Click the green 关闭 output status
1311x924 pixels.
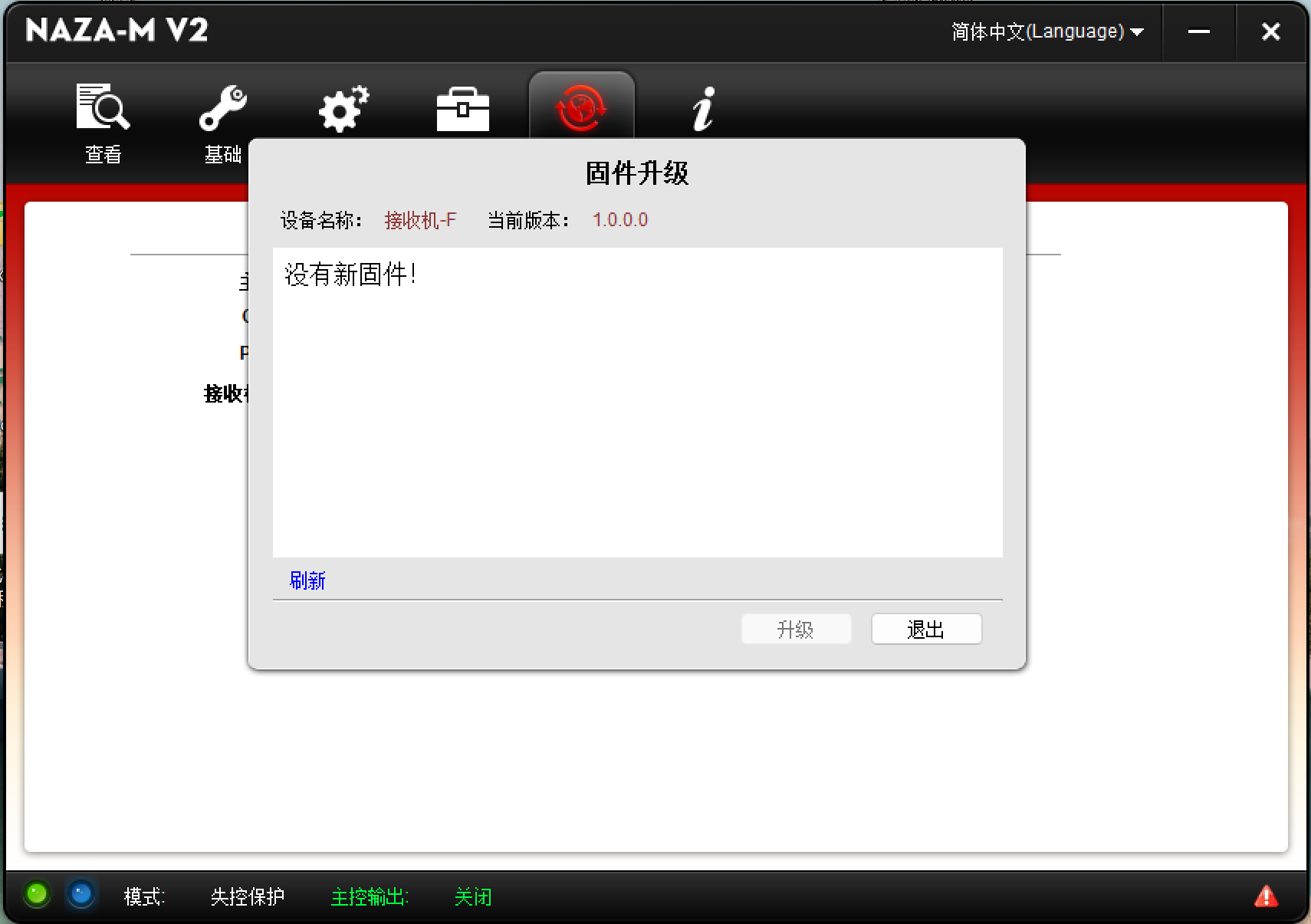pos(473,896)
